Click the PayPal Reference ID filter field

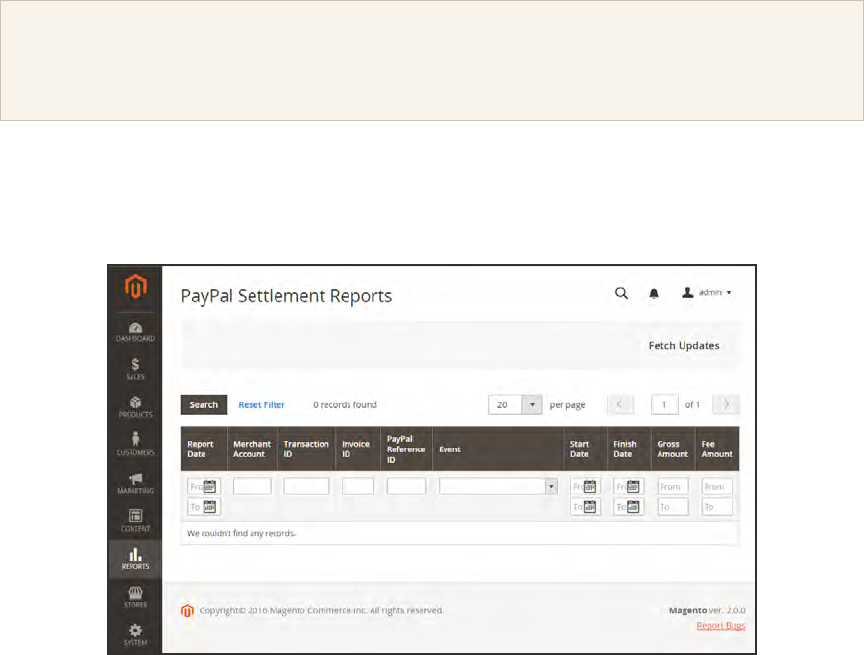406,486
